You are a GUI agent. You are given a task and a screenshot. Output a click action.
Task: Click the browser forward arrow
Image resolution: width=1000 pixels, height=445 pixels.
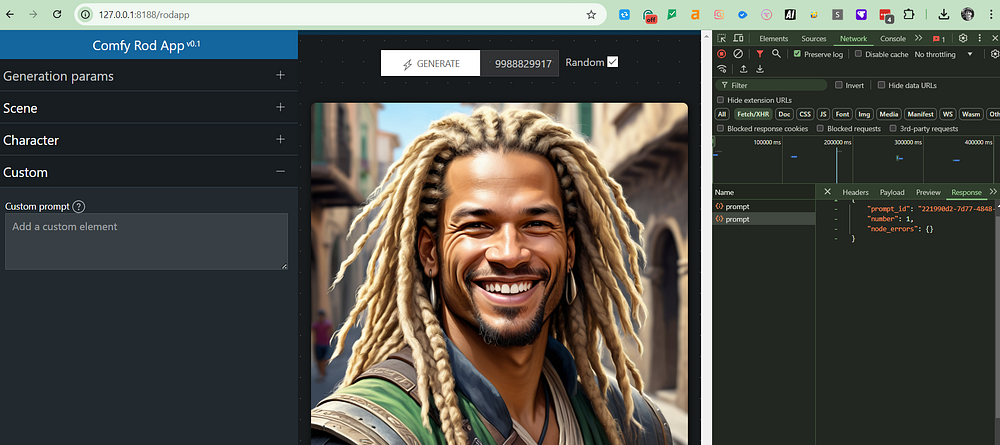[x=33, y=14]
